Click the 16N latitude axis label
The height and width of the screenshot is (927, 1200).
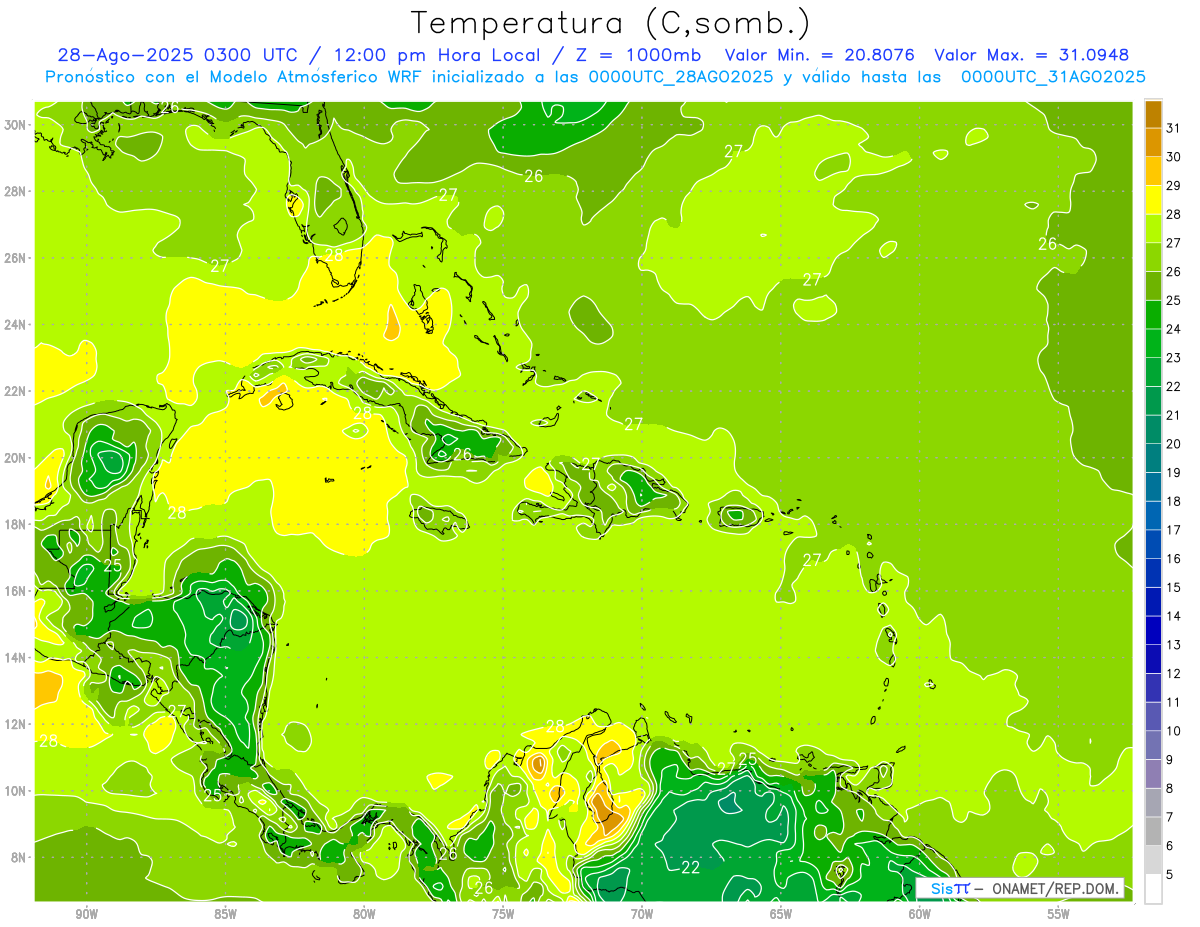15,591
